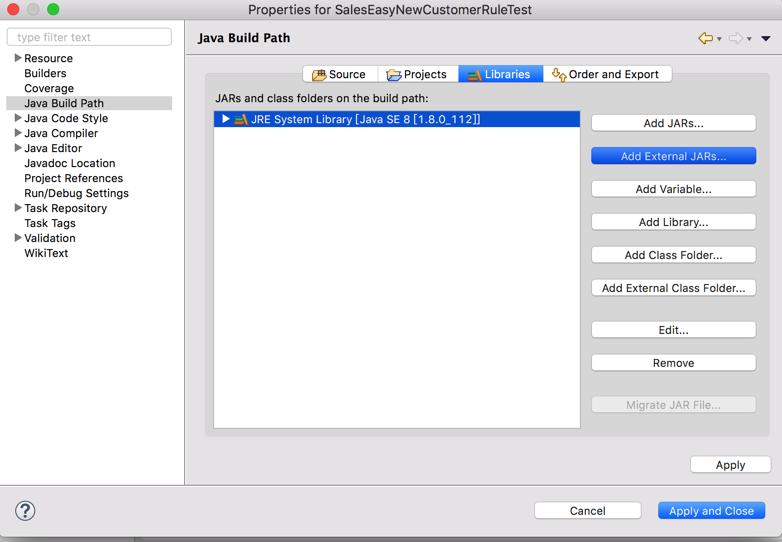Viewport: 782px width, 542px height.
Task: Close the Properties window with red button
Action: 13,9
